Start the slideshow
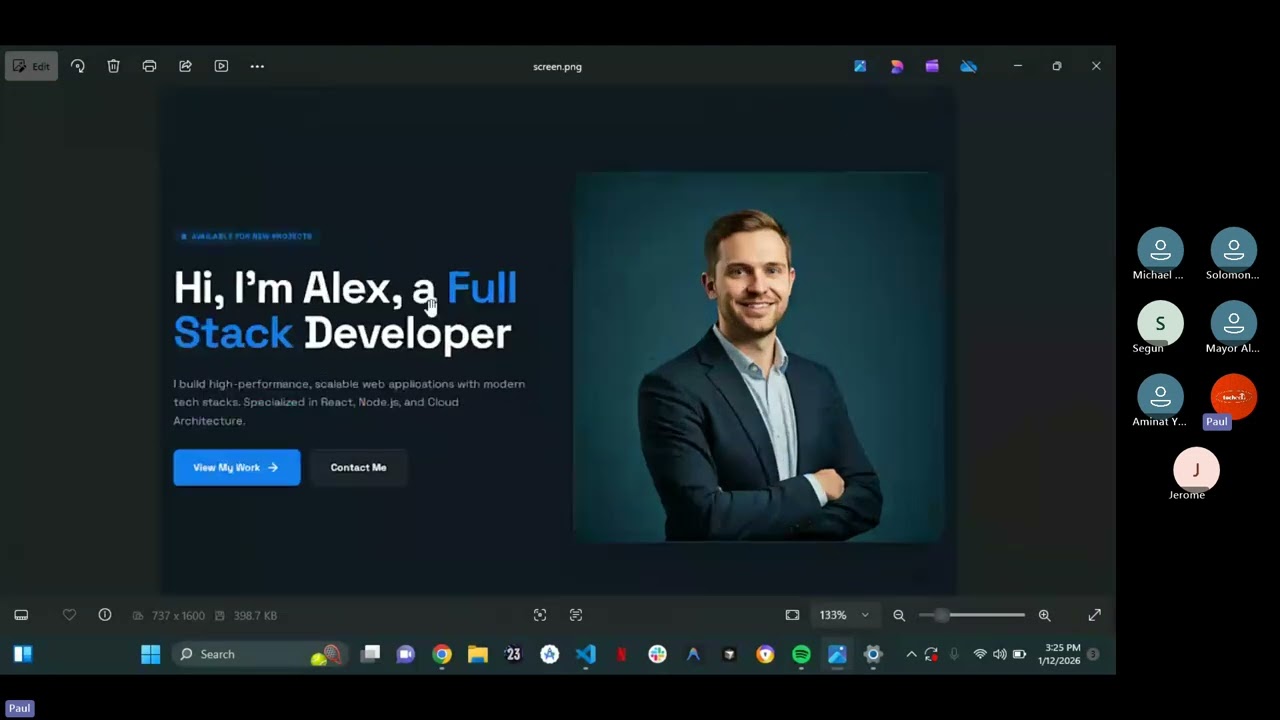Image resolution: width=1280 pixels, height=720 pixels. (x=221, y=66)
